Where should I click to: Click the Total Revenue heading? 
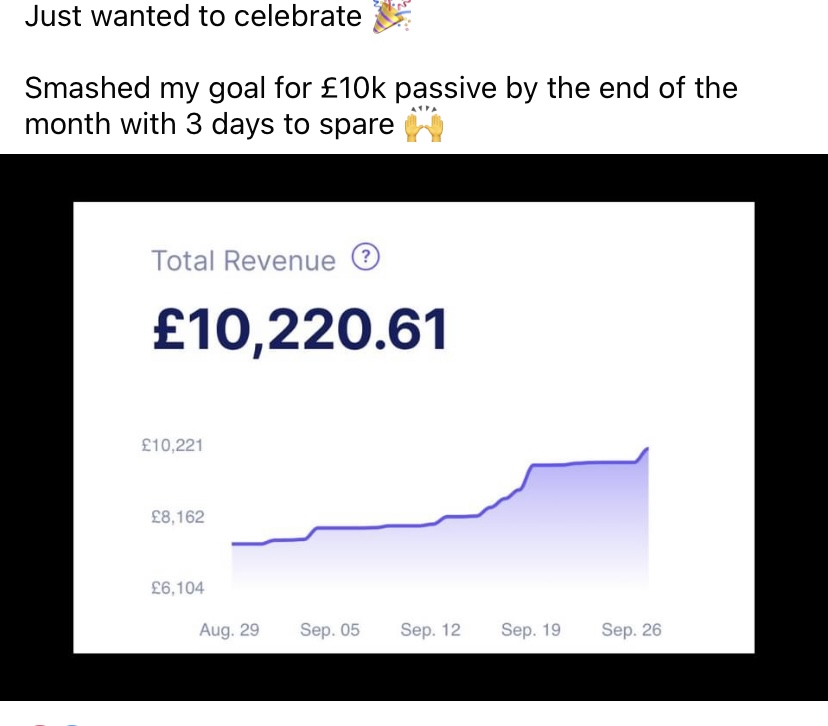point(243,261)
